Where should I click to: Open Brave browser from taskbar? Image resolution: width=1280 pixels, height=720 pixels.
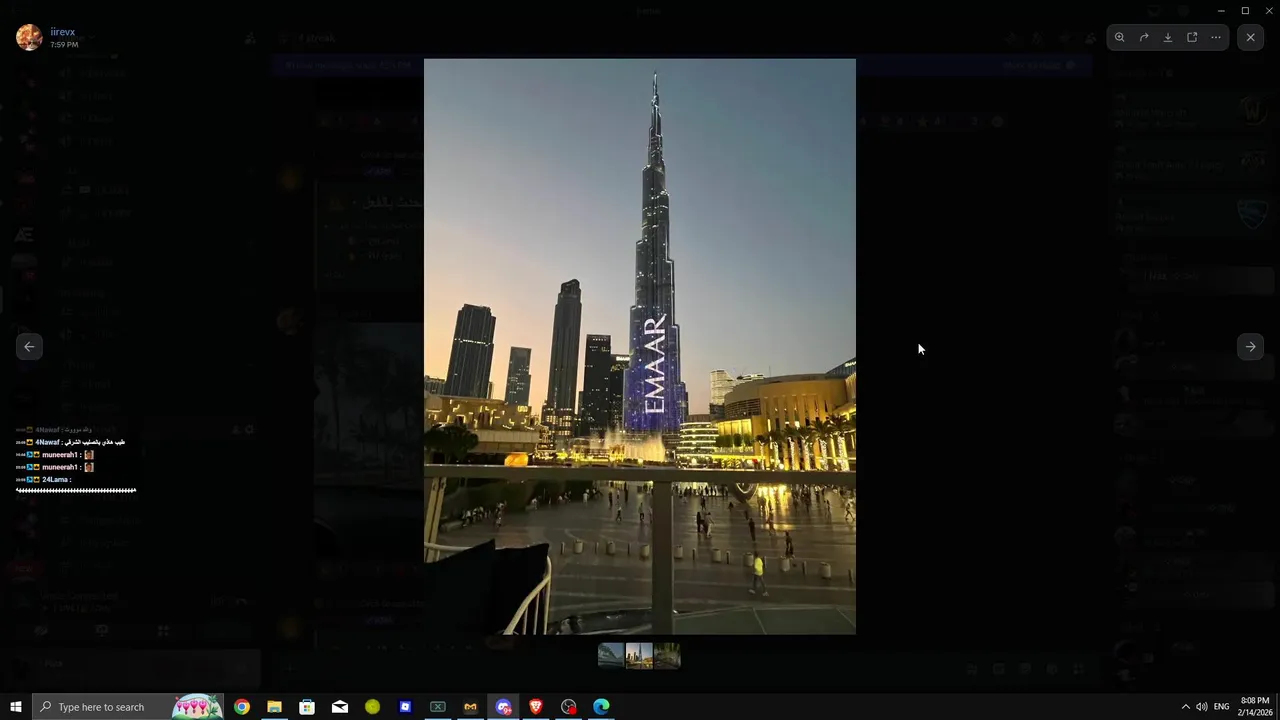pos(536,707)
